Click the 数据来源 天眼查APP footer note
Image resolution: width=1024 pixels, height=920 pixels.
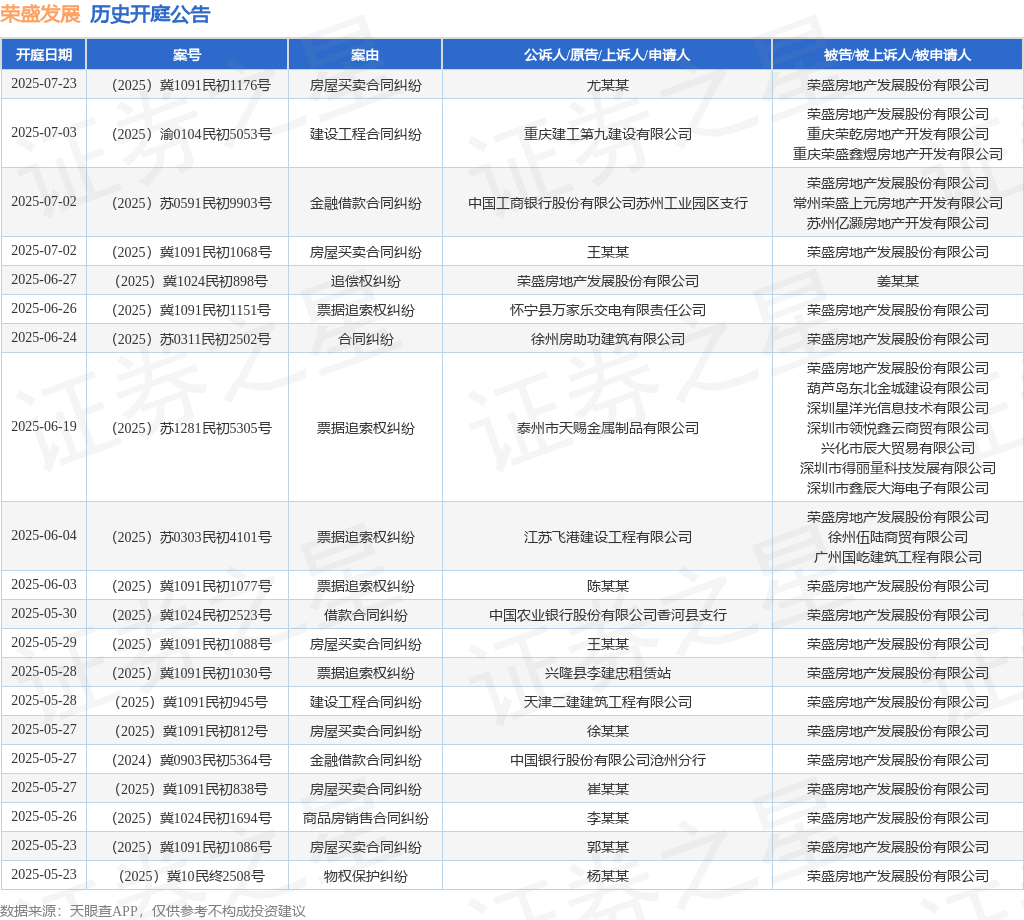[153, 911]
